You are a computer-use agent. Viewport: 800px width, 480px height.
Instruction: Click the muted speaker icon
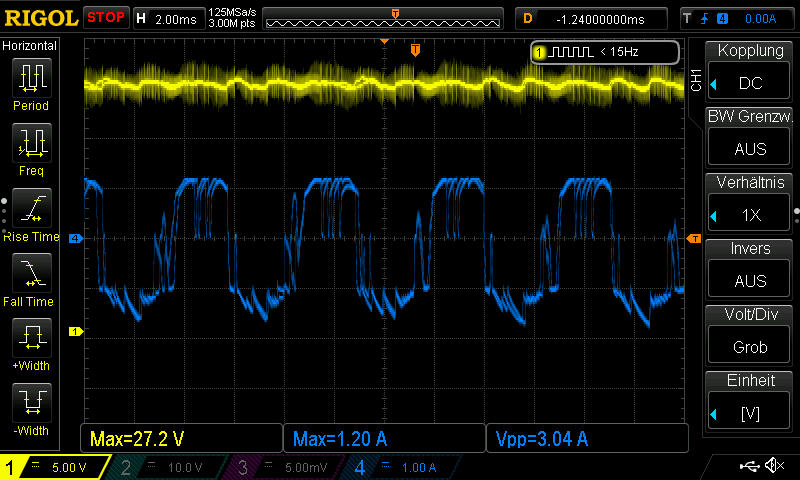(x=775, y=465)
